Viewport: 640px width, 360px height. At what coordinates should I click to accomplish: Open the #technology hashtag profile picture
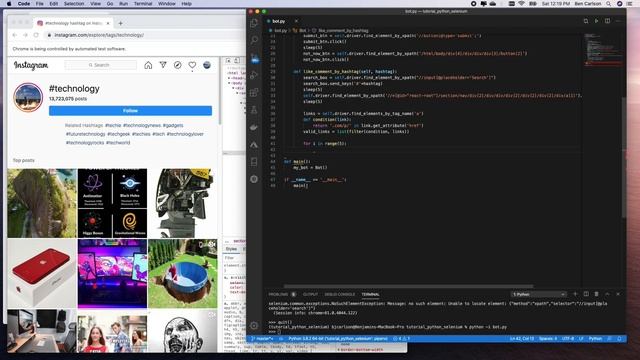[x=28, y=98]
